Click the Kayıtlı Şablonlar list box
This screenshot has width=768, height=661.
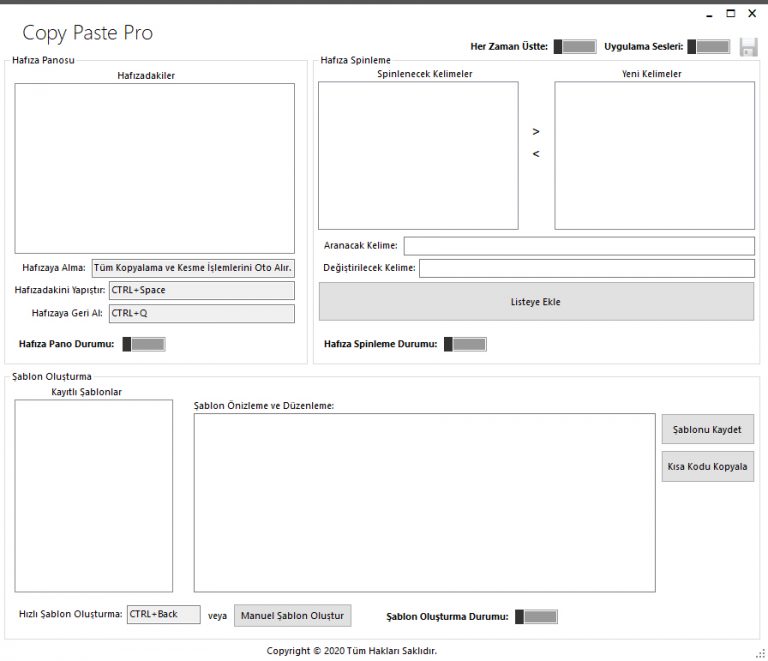point(93,495)
